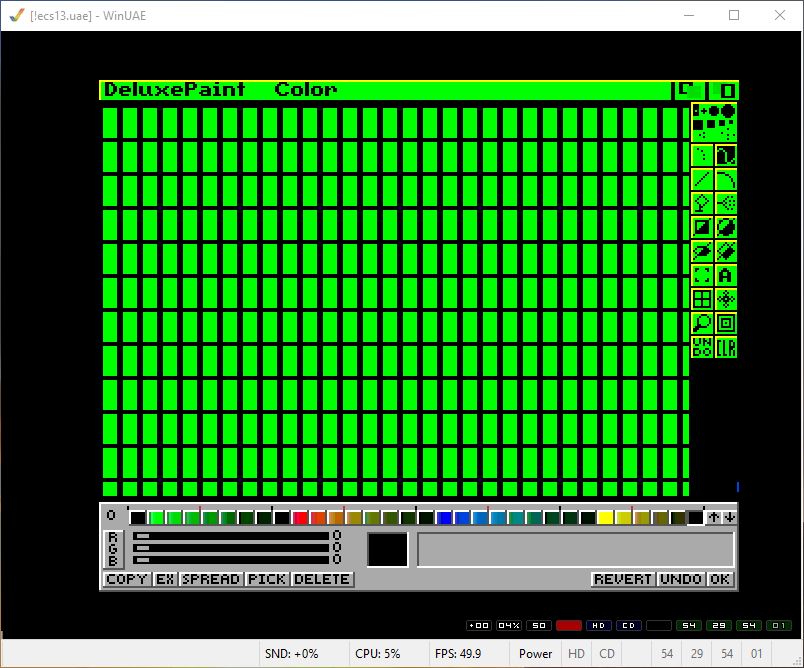Image resolution: width=804 pixels, height=668 pixels.
Task: Select the text tool marked A
Action: point(726,275)
